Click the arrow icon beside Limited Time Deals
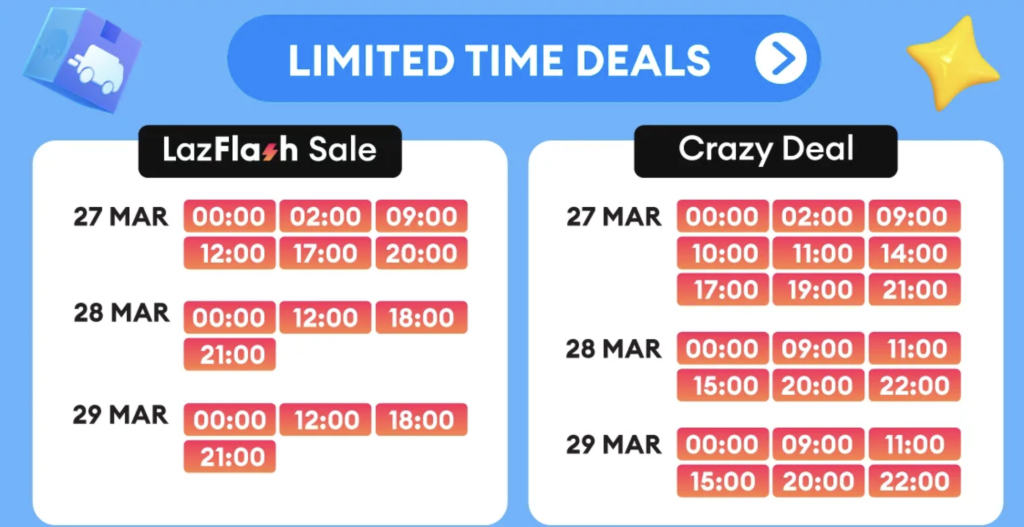This screenshot has height=527, width=1024. 780,59
